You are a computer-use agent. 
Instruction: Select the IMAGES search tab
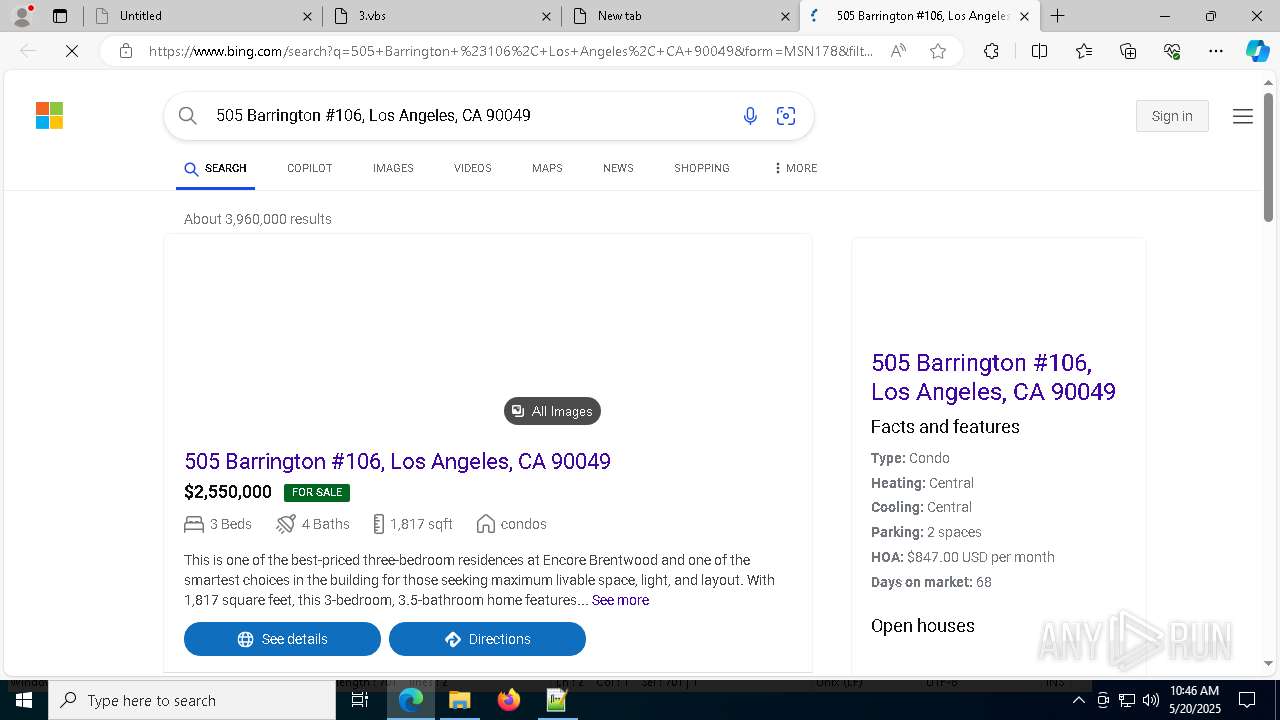pos(393,168)
